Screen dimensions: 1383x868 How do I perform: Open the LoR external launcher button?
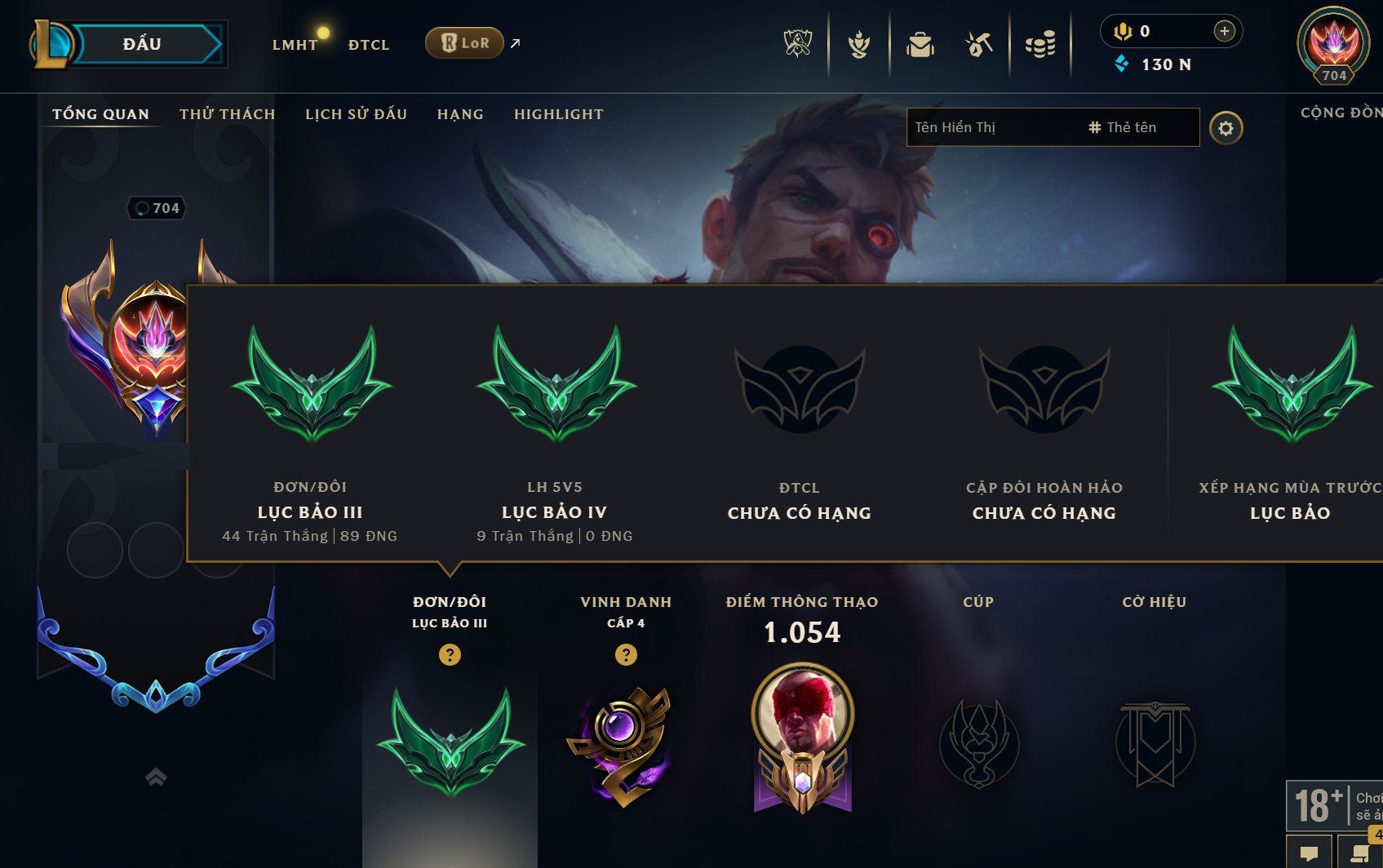[464, 43]
